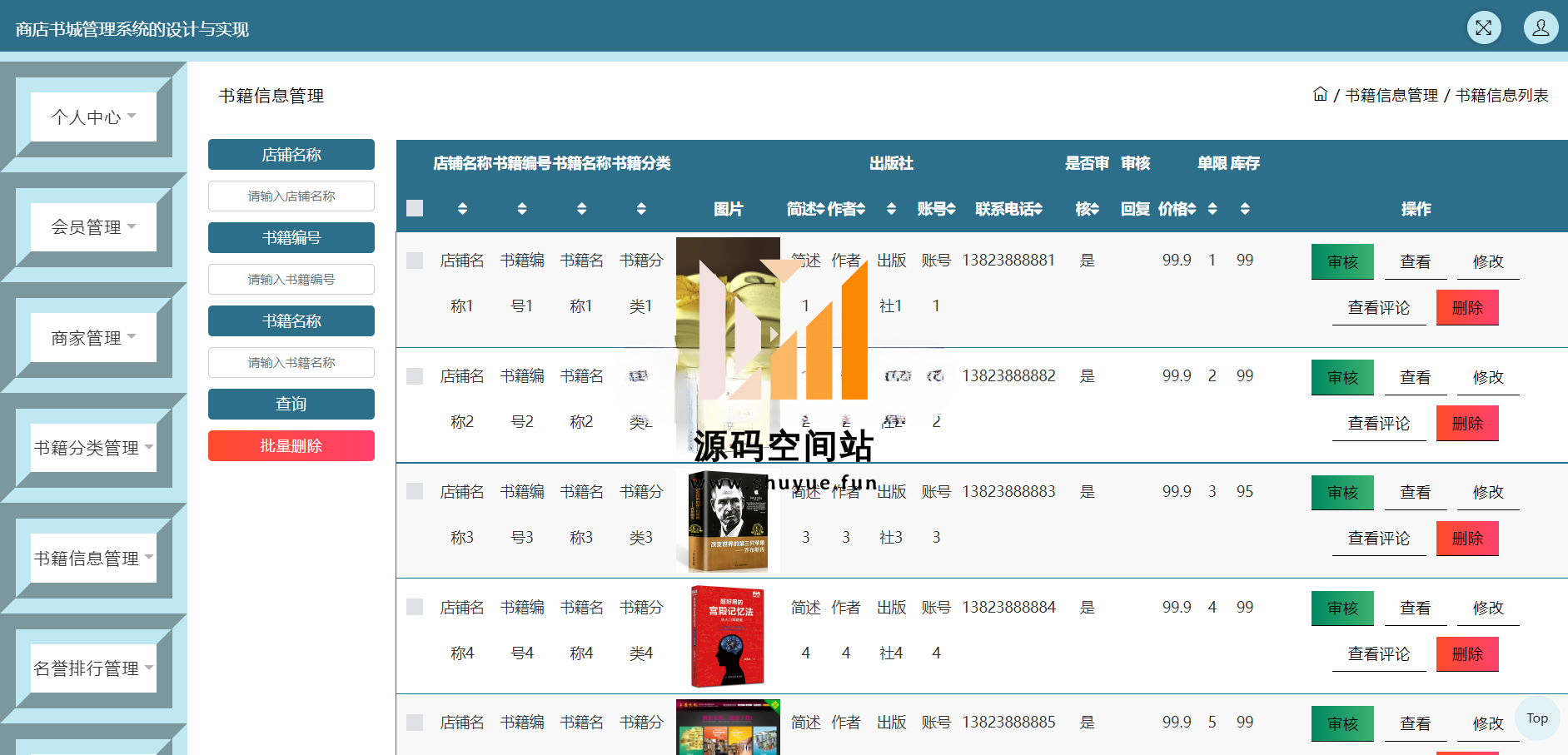This screenshot has height=755, width=1568.
Task: Focus the 请输入店铺名称 input field
Action: (291, 196)
